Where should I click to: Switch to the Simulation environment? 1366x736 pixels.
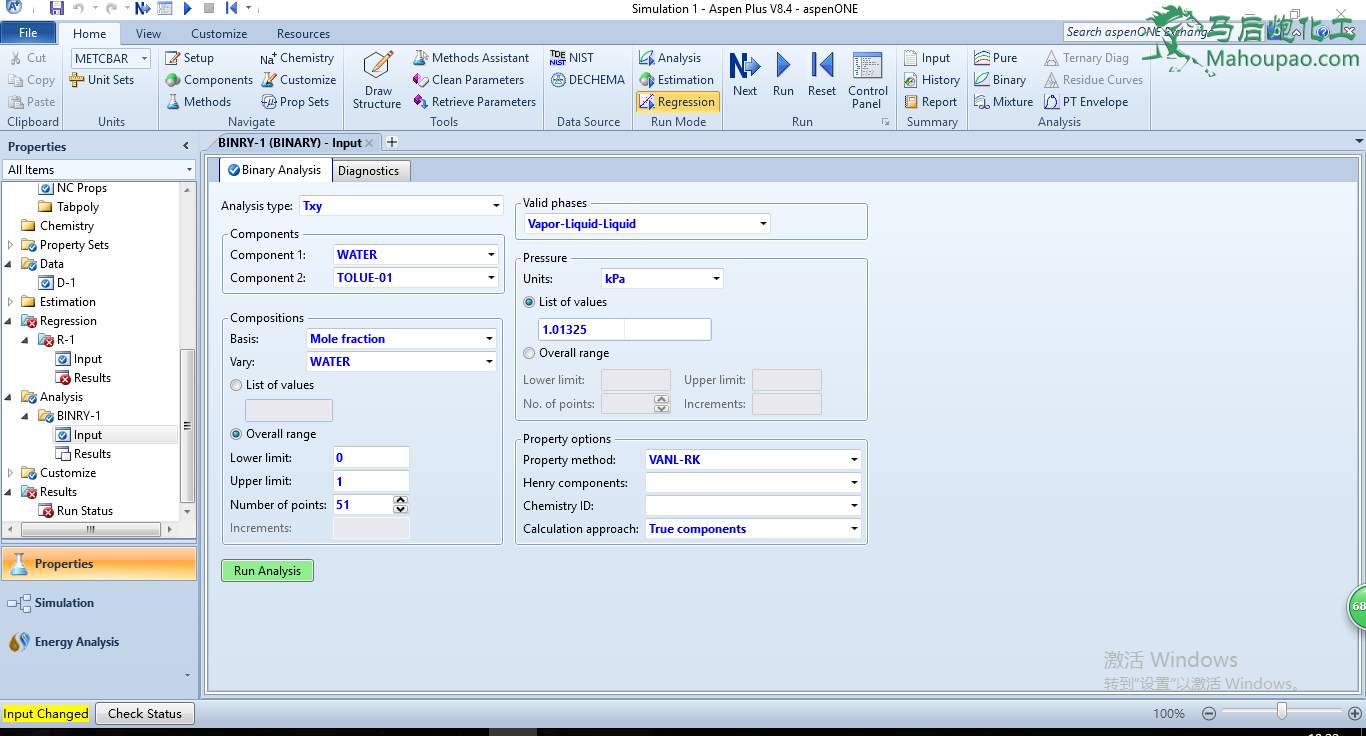[98, 603]
